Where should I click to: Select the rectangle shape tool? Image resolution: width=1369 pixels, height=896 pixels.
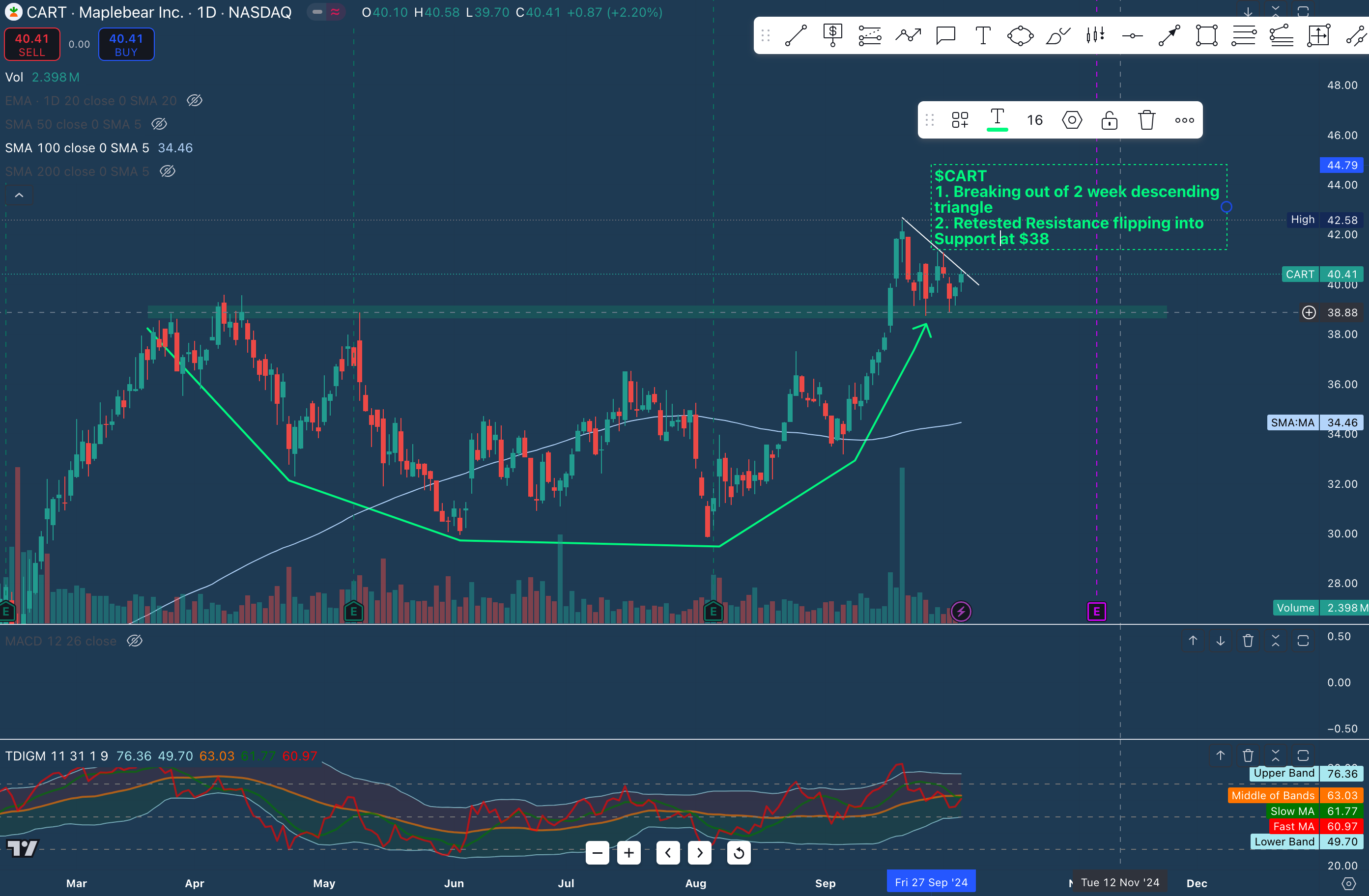pos(1206,36)
